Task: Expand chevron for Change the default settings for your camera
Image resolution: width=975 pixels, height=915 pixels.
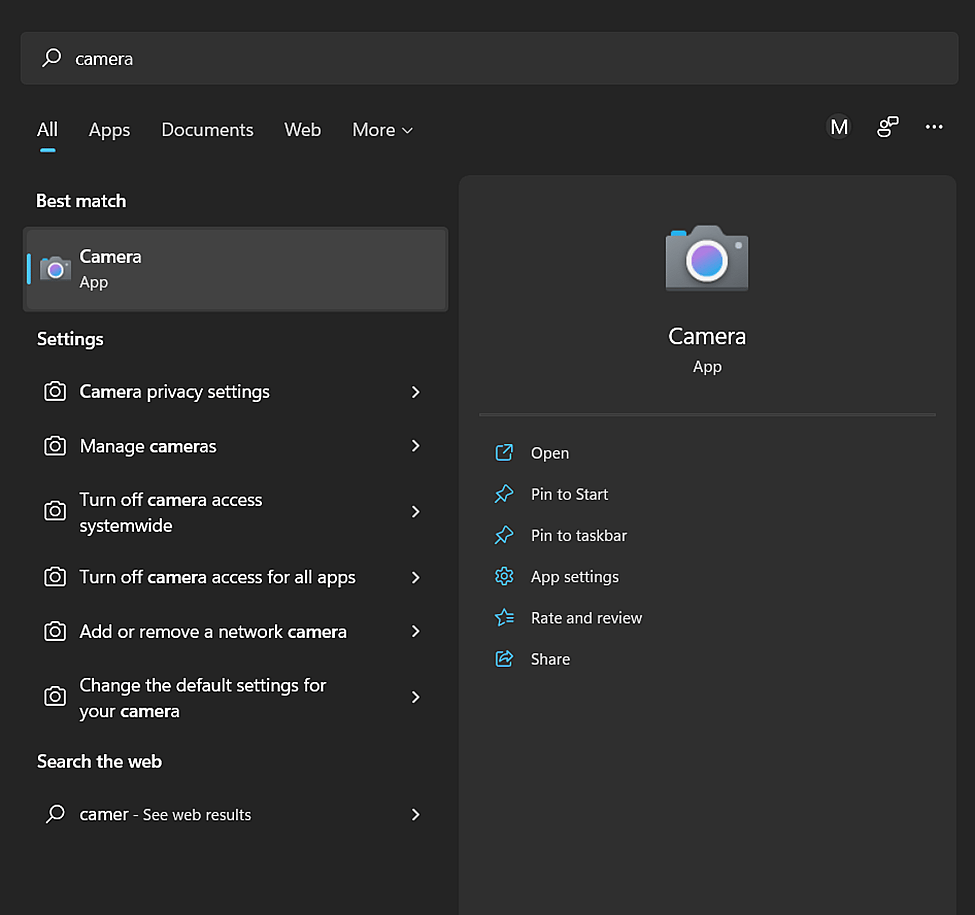Action: [415, 697]
